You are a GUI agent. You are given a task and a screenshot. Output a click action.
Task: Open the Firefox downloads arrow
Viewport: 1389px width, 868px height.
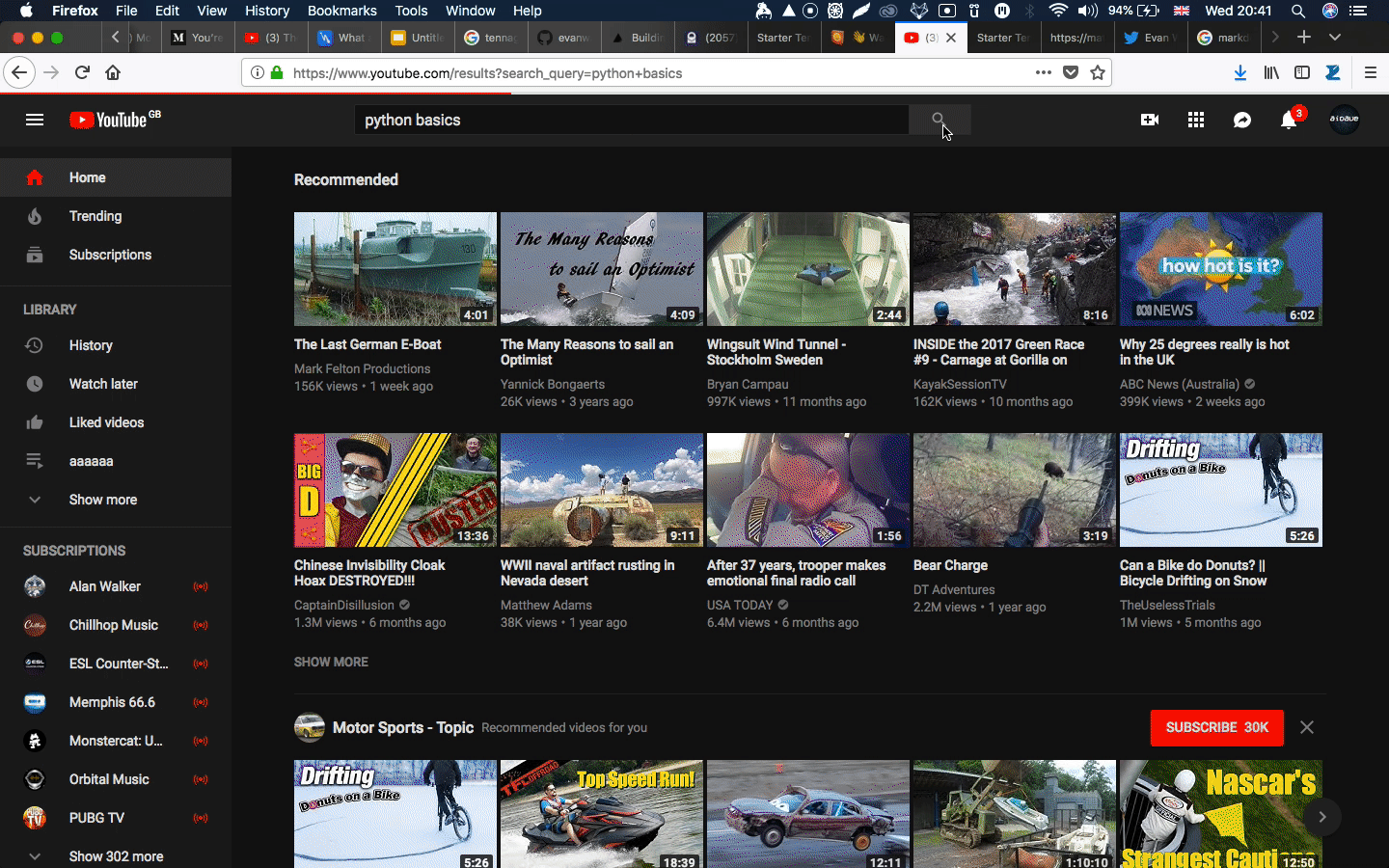coord(1240,72)
